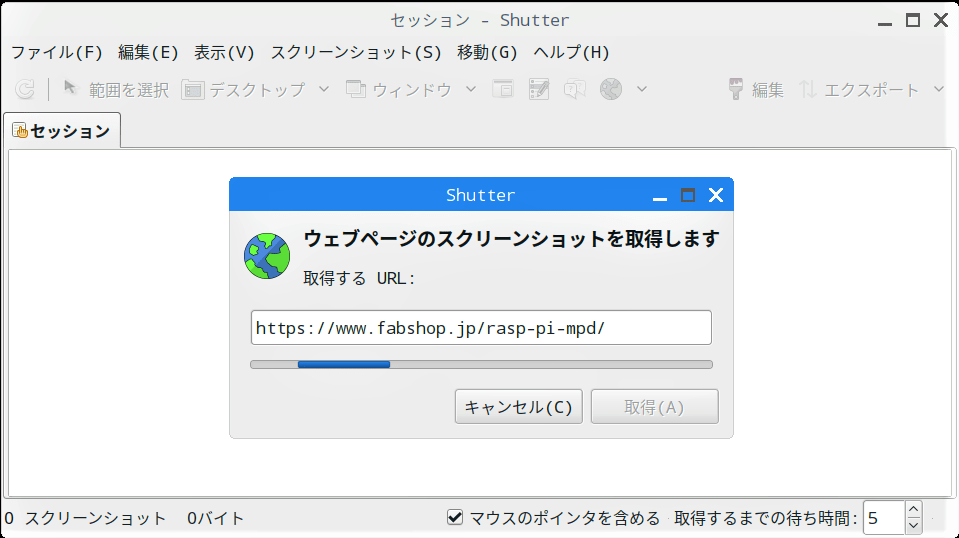Click the delay time value field
The height and width of the screenshot is (538, 959).
tap(883, 518)
